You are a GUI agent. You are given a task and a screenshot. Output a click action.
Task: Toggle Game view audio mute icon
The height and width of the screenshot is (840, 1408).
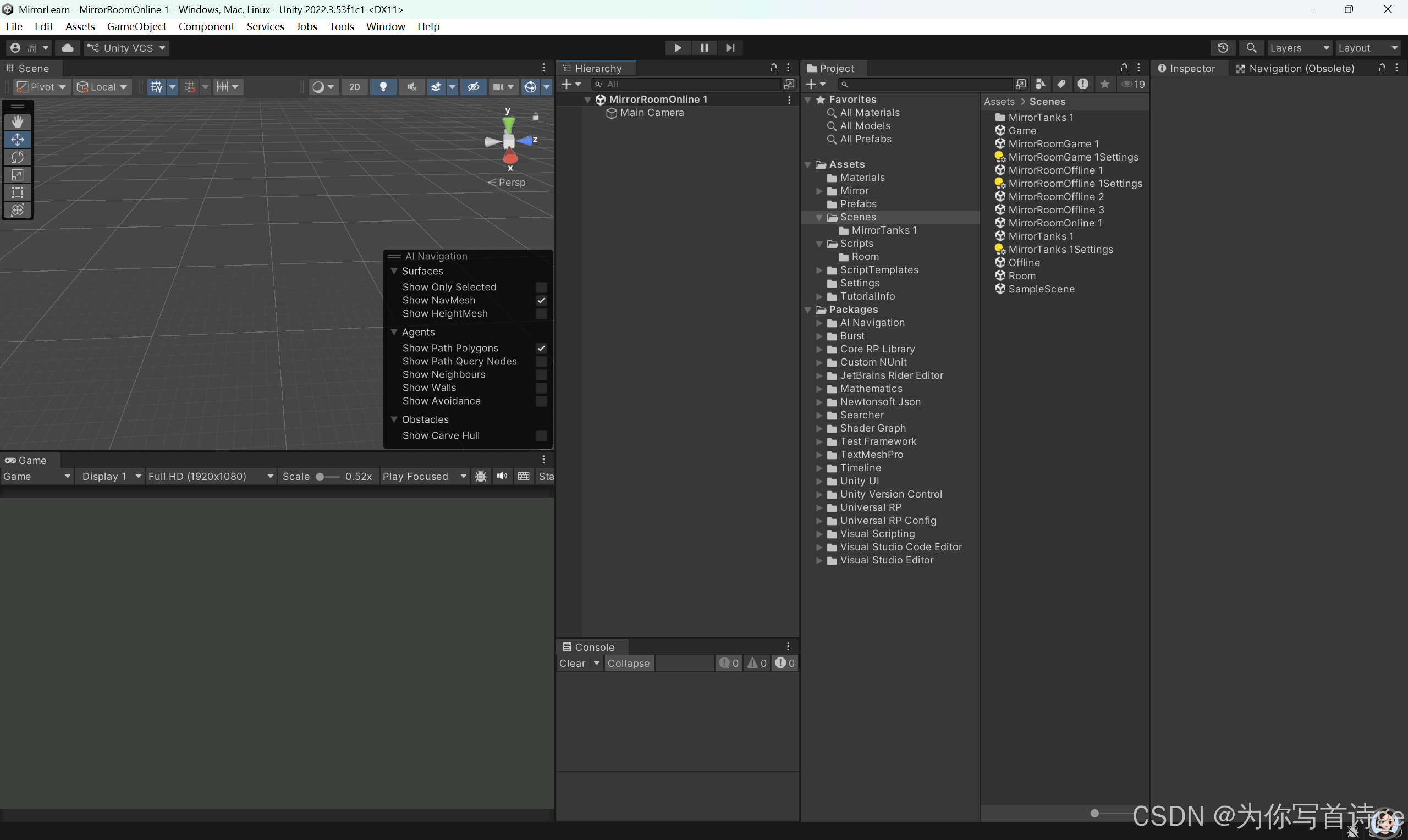coord(502,477)
